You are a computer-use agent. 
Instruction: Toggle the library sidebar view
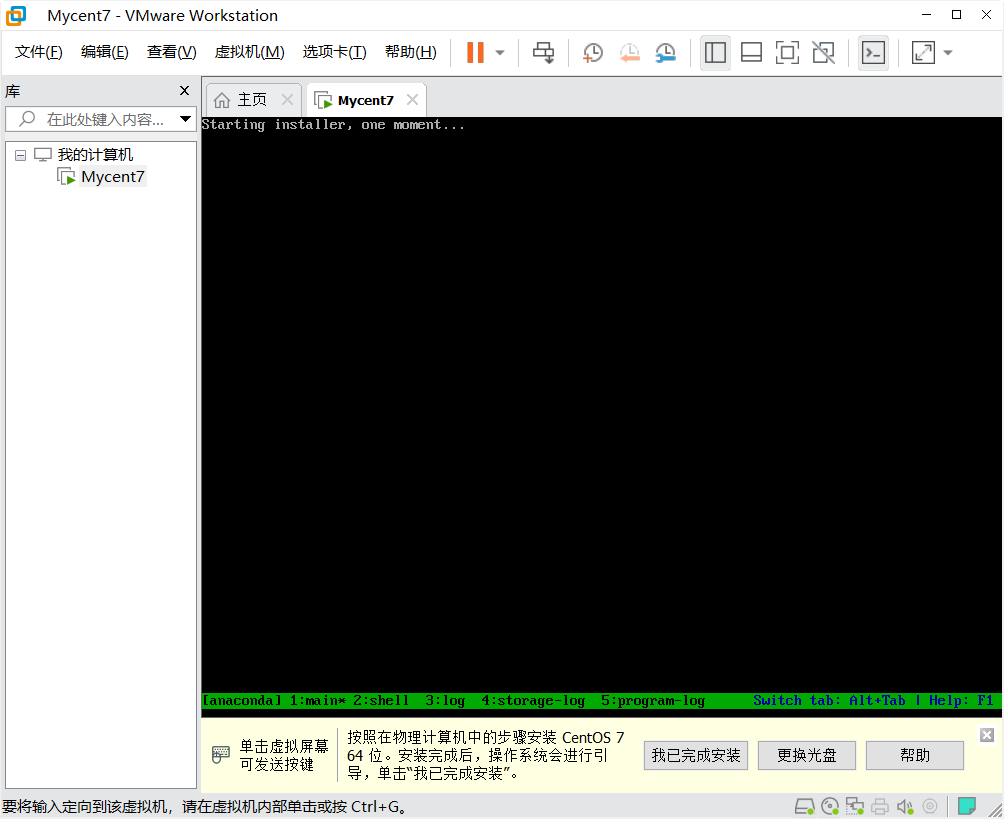tap(715, 53)
